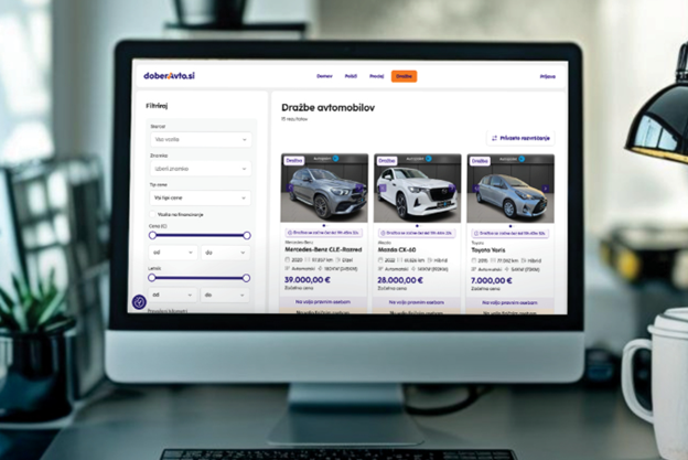Click the 39.000,00 € price
The width and height of the screenshot is (688, 460).
coord(307,280)
